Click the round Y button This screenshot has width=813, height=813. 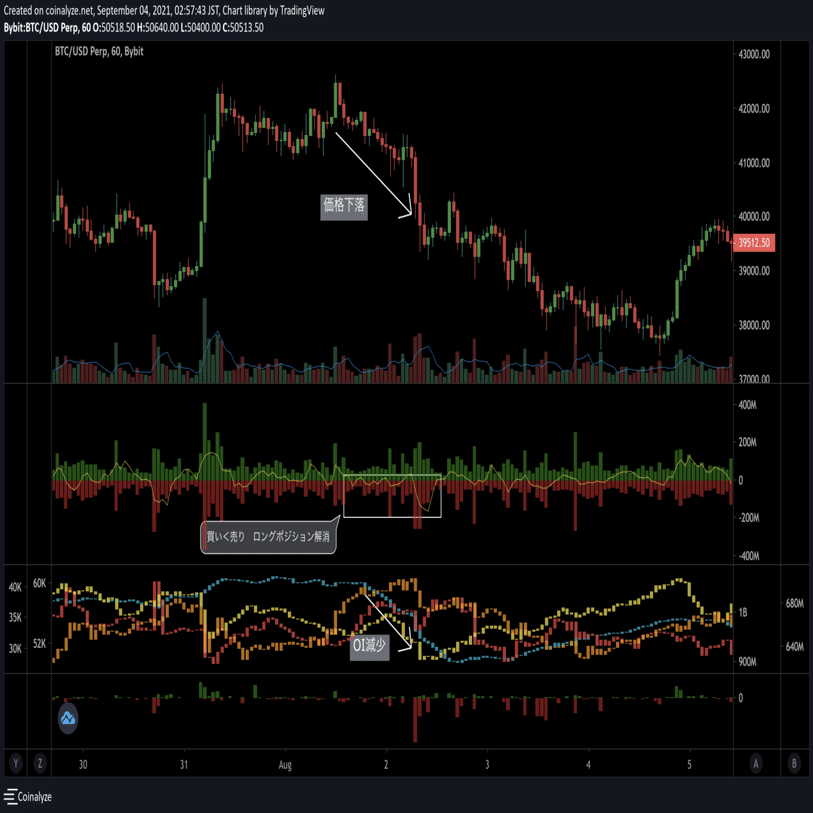click(x=16, y=763)
